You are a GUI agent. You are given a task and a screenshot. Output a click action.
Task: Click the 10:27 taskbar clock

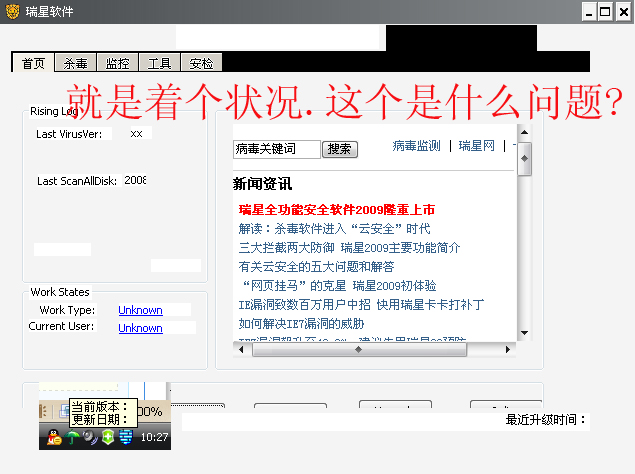pos(154,437)
